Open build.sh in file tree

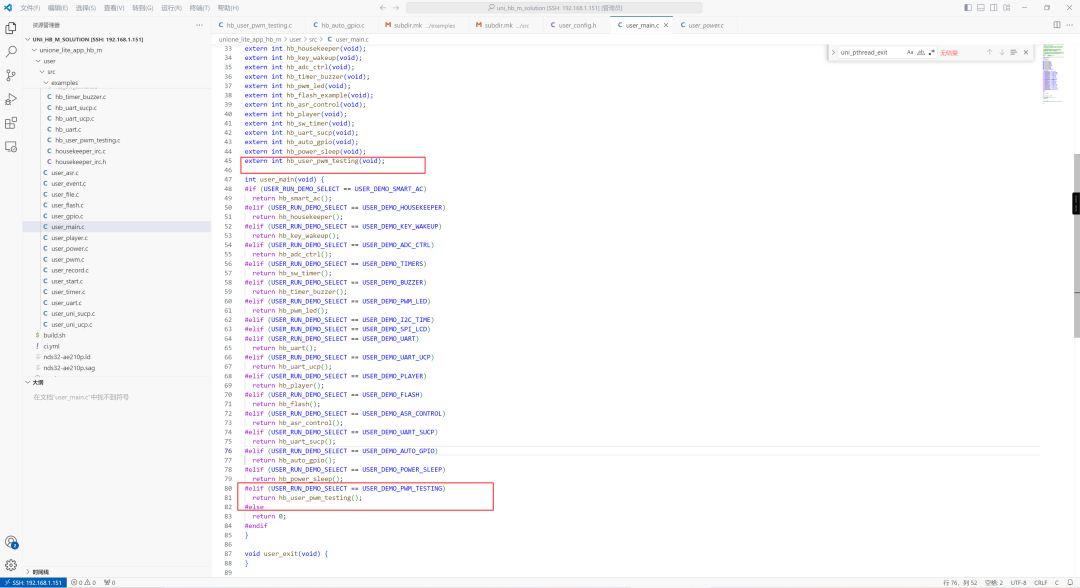coord(54,335)
